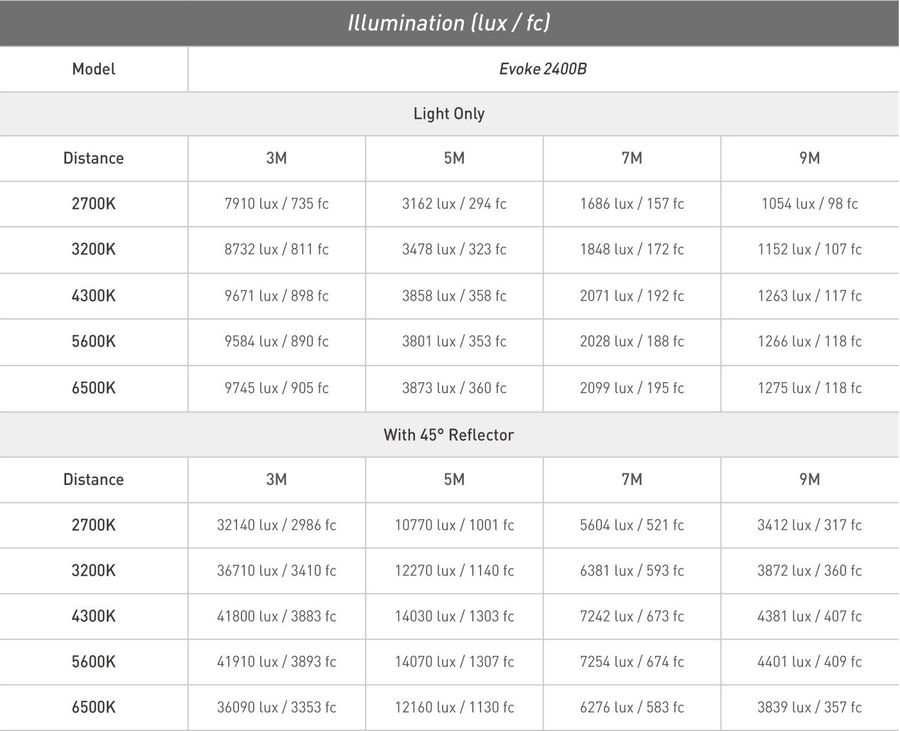Click the Light Only section header
900x731 pixels.
coord(449,114)
